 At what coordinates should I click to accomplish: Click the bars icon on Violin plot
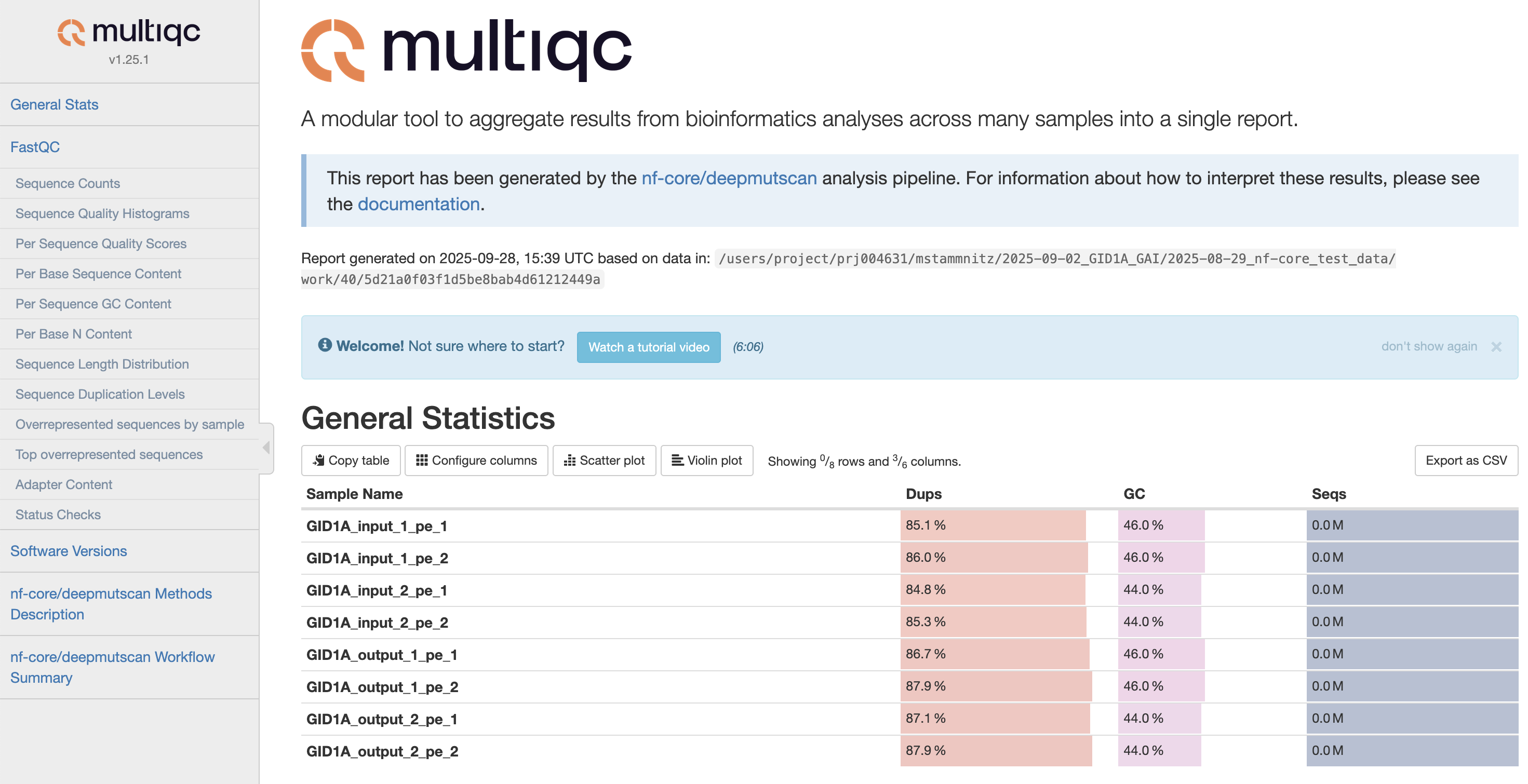click(677, 460)
